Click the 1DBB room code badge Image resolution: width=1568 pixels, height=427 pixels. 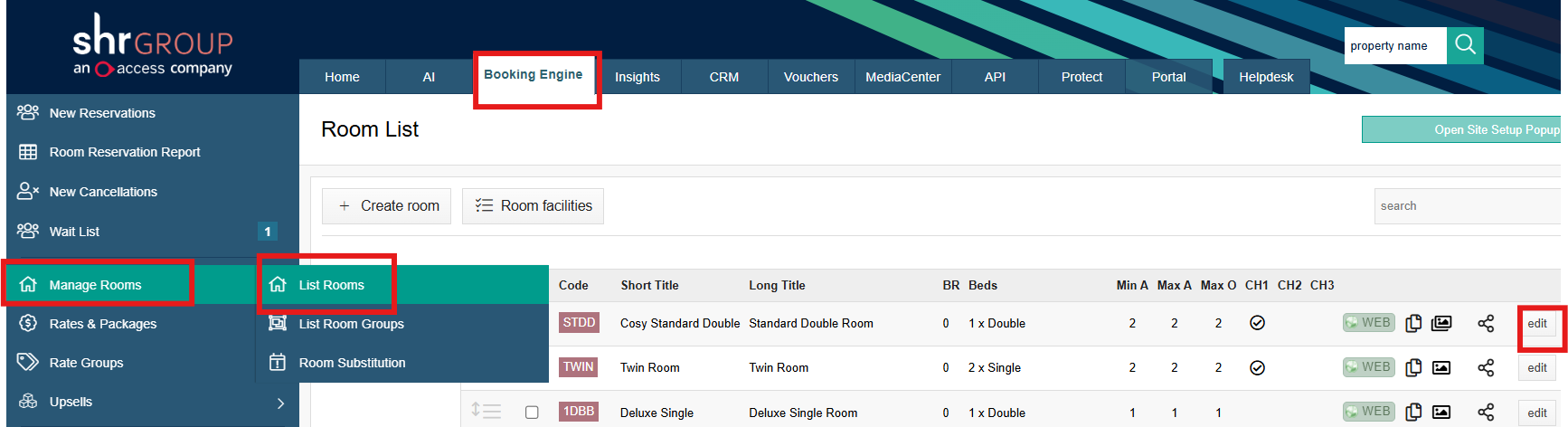(579, 412)
